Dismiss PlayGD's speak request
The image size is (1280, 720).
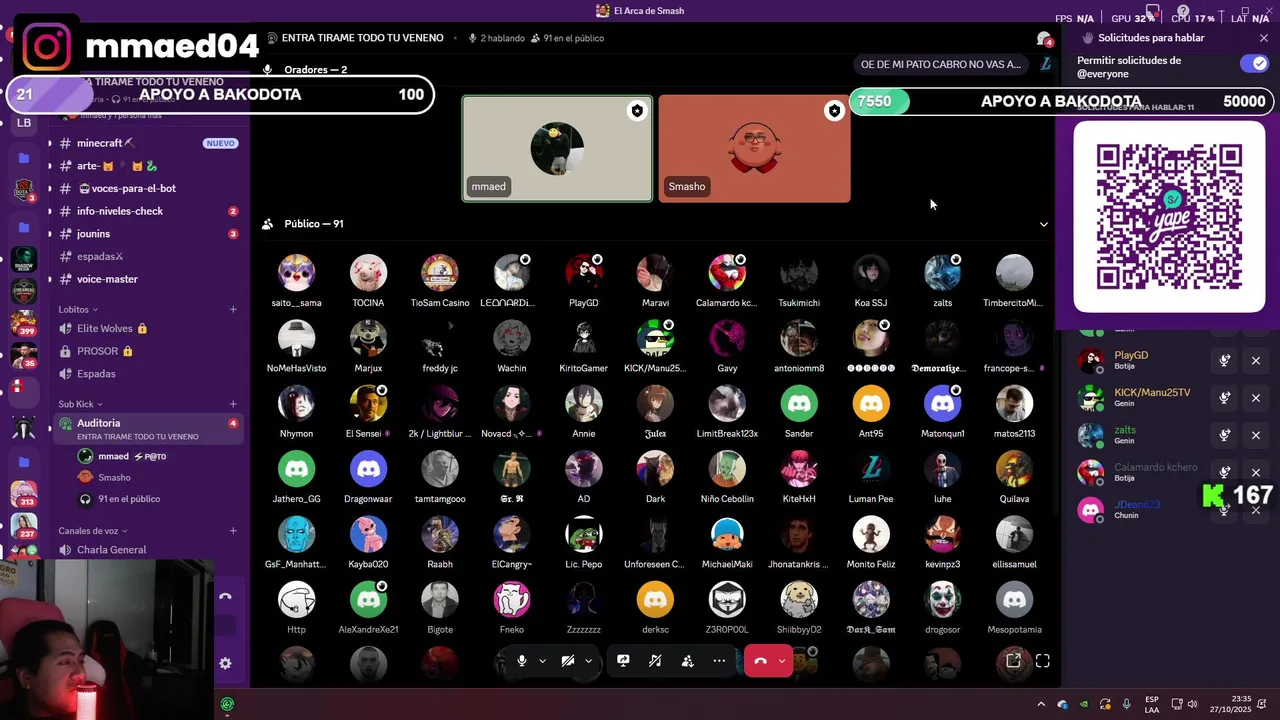1256,361
